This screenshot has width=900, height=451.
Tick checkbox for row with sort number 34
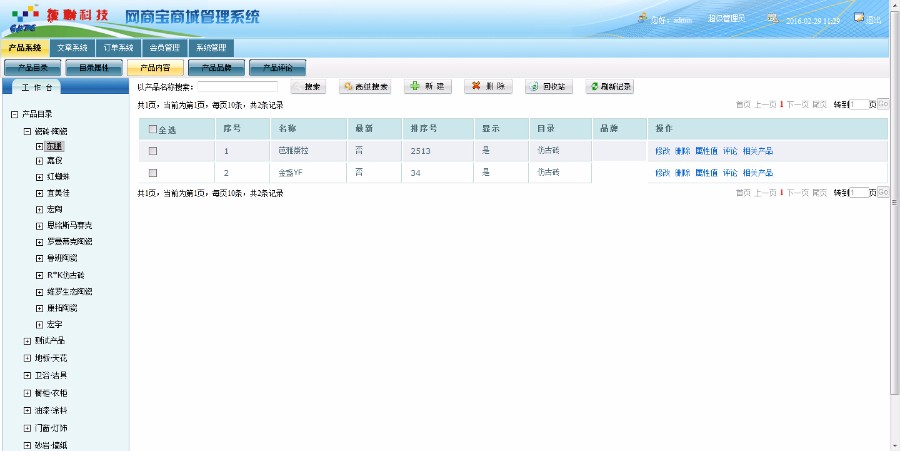153,173
